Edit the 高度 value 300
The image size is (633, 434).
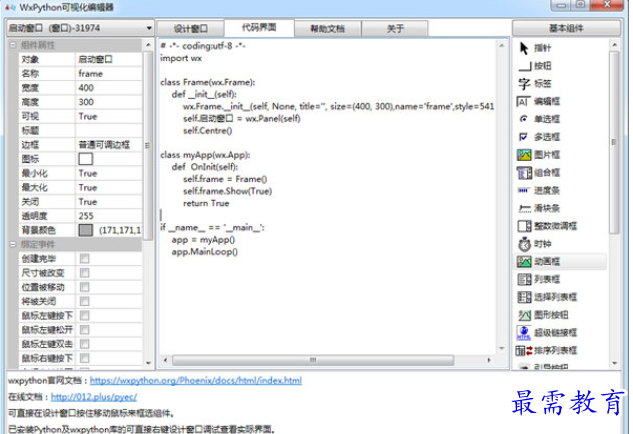(109, 102)
